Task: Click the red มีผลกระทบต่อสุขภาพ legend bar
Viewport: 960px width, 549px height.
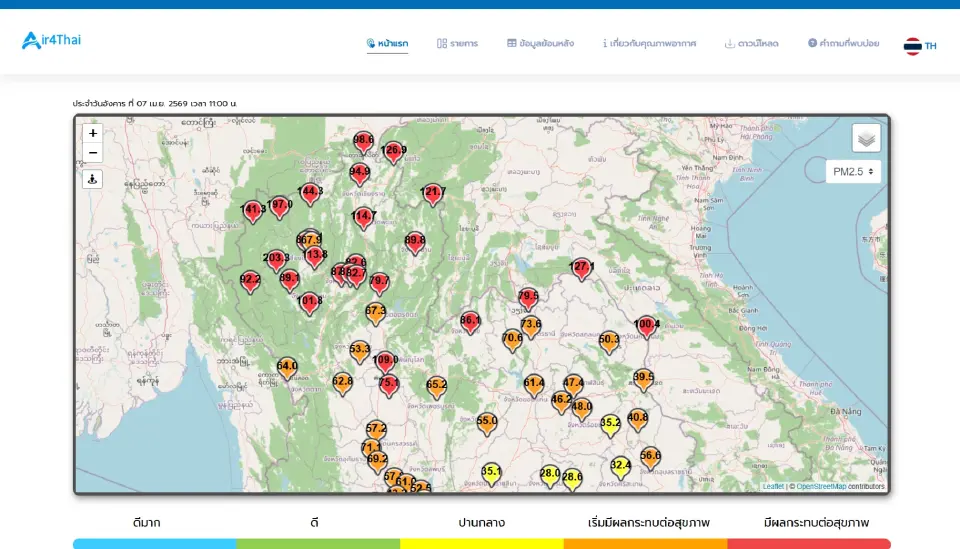Action: (x=809, y=544)
